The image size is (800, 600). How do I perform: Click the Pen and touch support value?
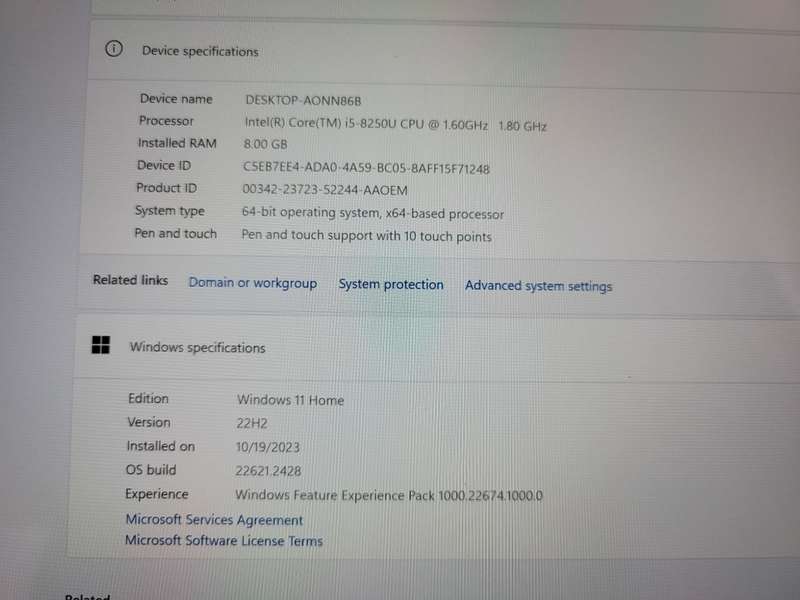(x=366, y=235)
